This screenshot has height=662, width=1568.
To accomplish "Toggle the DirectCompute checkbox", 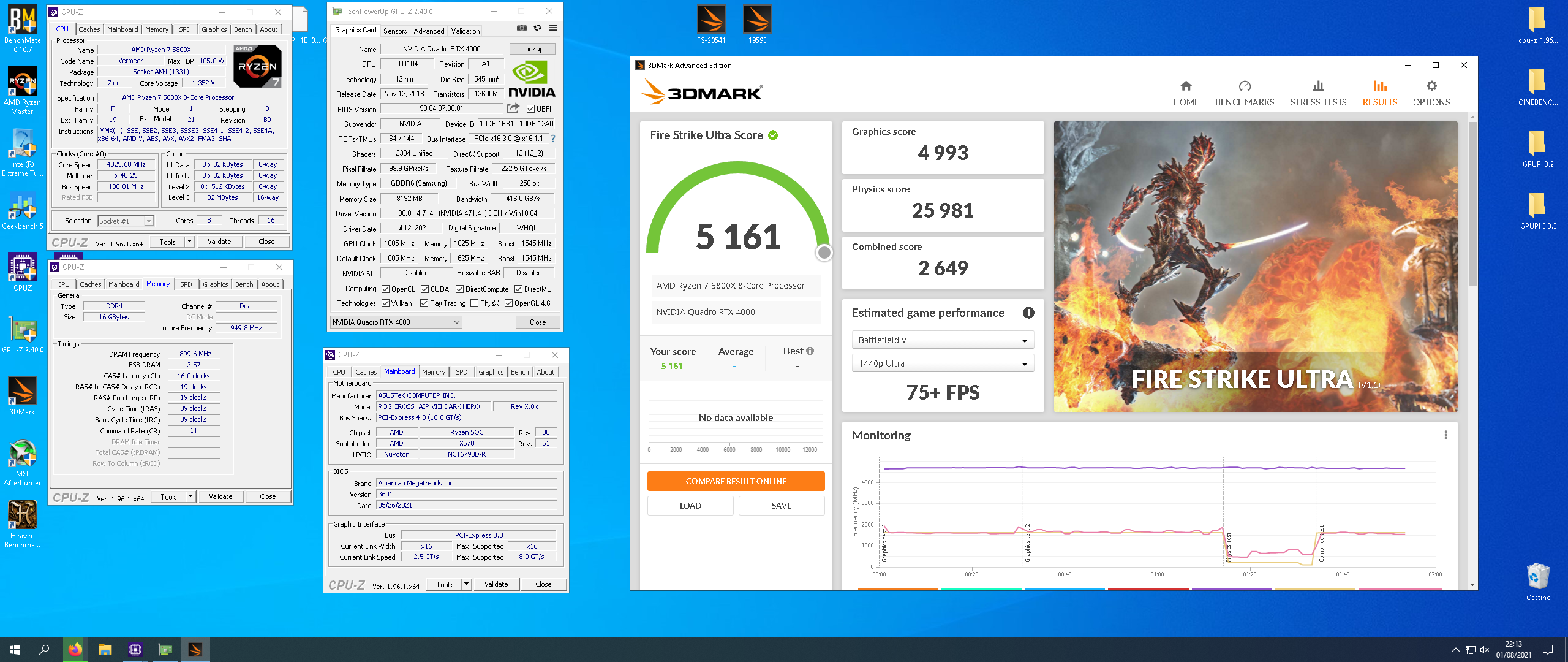I will pyautogui.click(x=459, y=289).
